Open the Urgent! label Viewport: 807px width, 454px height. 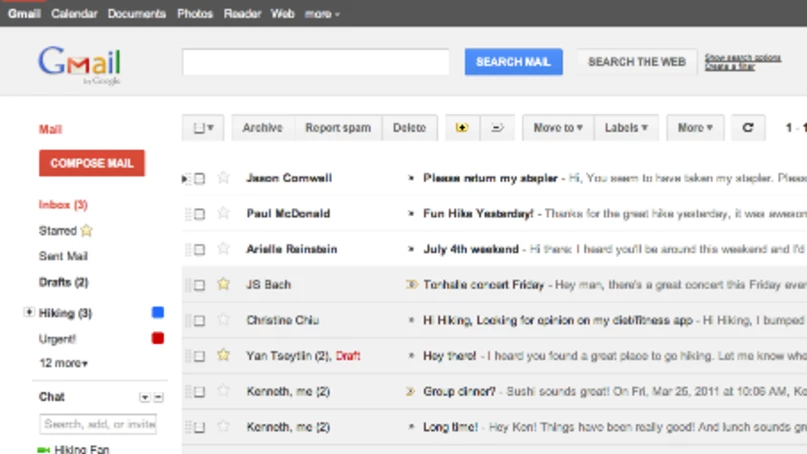coord(57,339)
